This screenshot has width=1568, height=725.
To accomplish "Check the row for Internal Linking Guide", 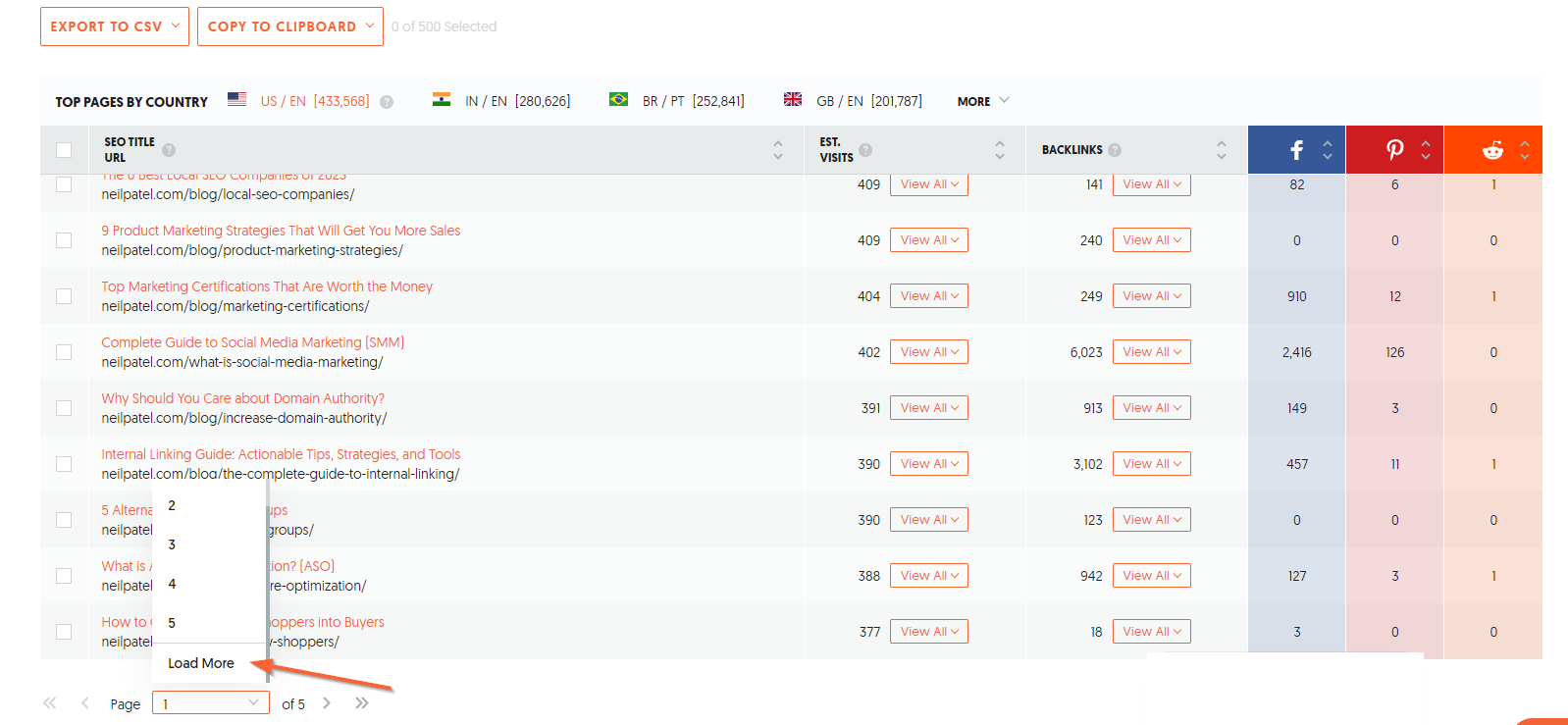I will coord(64,464).
